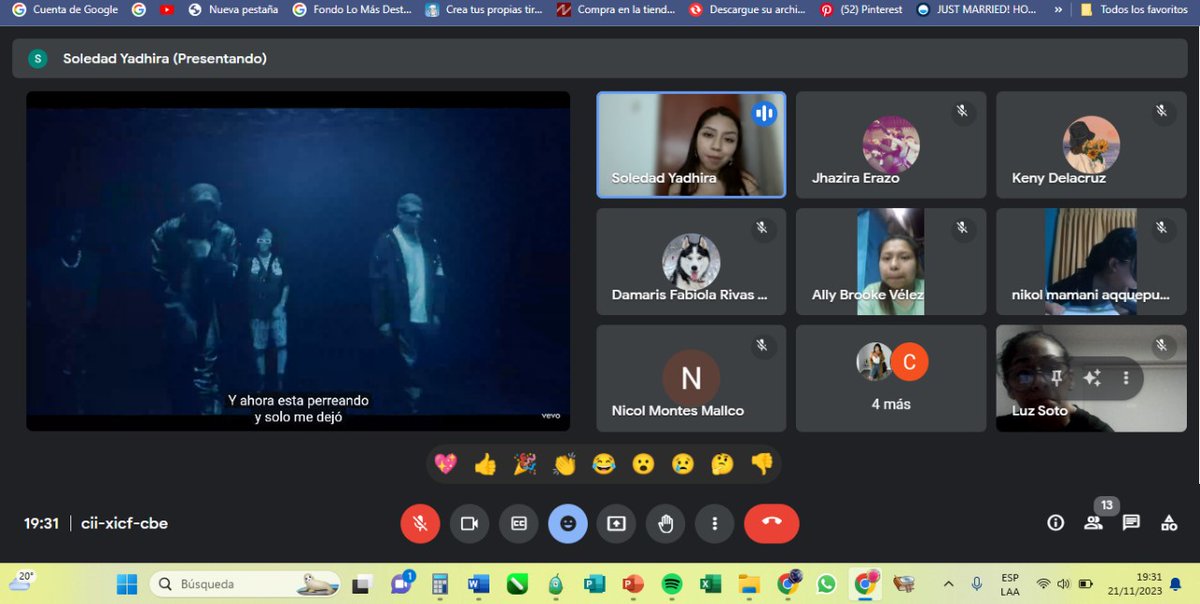The width and height of the screenshot is (1200, 604).
Task: Pin Luz Soto's tile
Action: point(1056,378)
